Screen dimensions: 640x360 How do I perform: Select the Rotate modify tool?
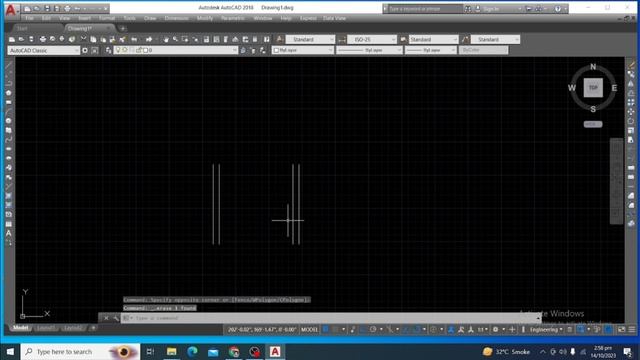pyautogui.click(x=631, y=121)
